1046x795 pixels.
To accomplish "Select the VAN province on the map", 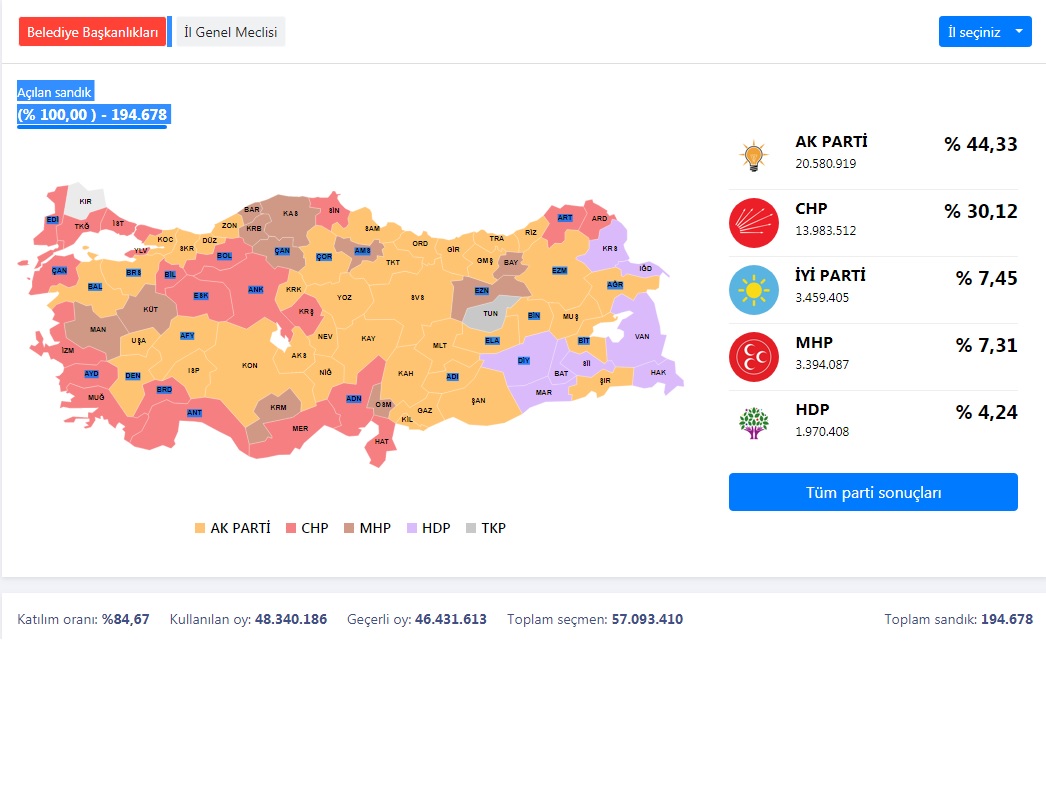I will click(x=642, y=337).
